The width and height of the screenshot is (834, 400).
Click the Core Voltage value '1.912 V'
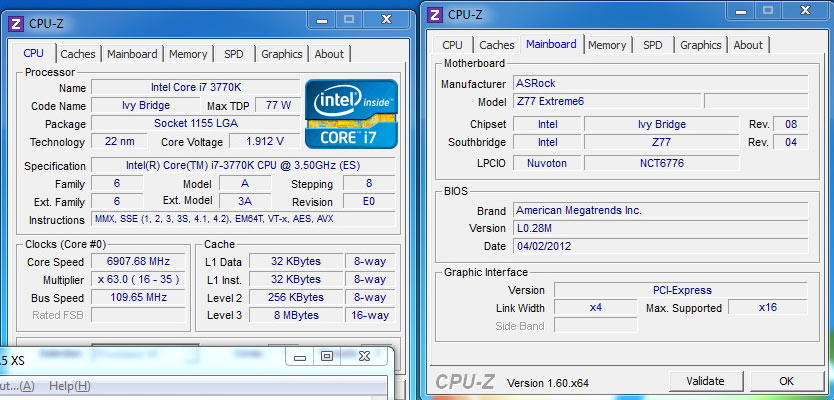[265, 141]
